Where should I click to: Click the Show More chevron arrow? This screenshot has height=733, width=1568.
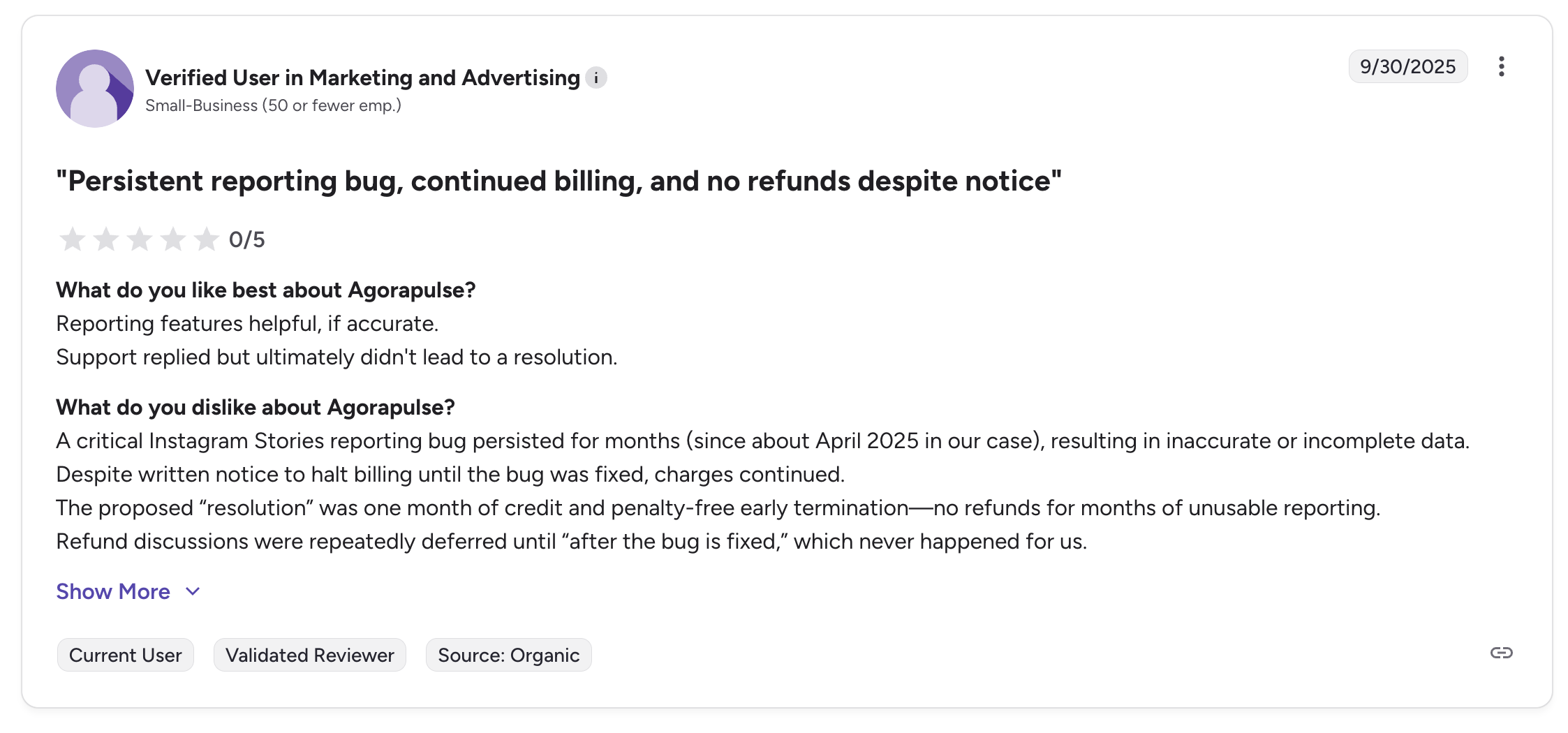(191, 592)
